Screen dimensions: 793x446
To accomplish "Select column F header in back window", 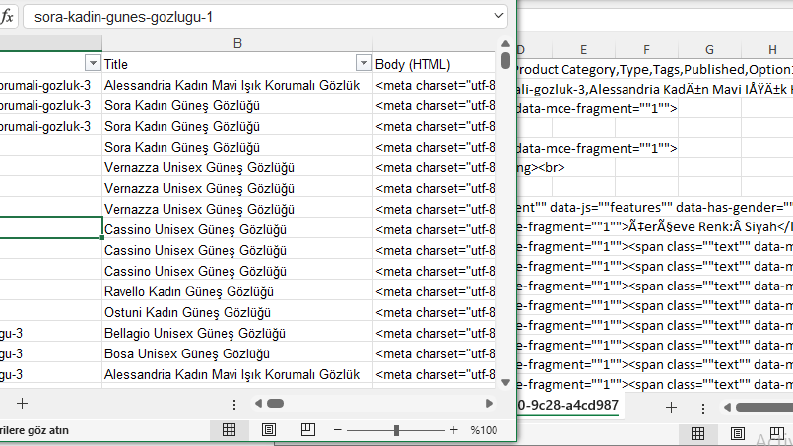I will pos(646,50).
